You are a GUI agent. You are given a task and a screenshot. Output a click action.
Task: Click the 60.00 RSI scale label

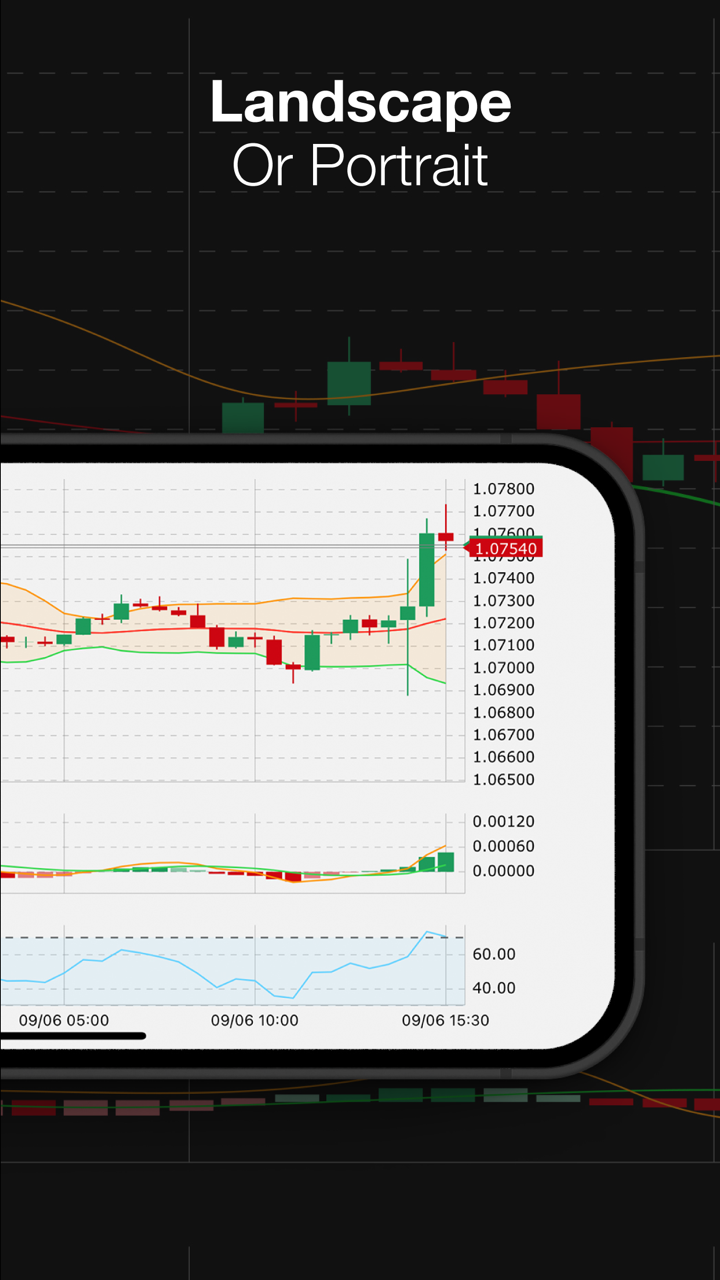pos(493,954)
